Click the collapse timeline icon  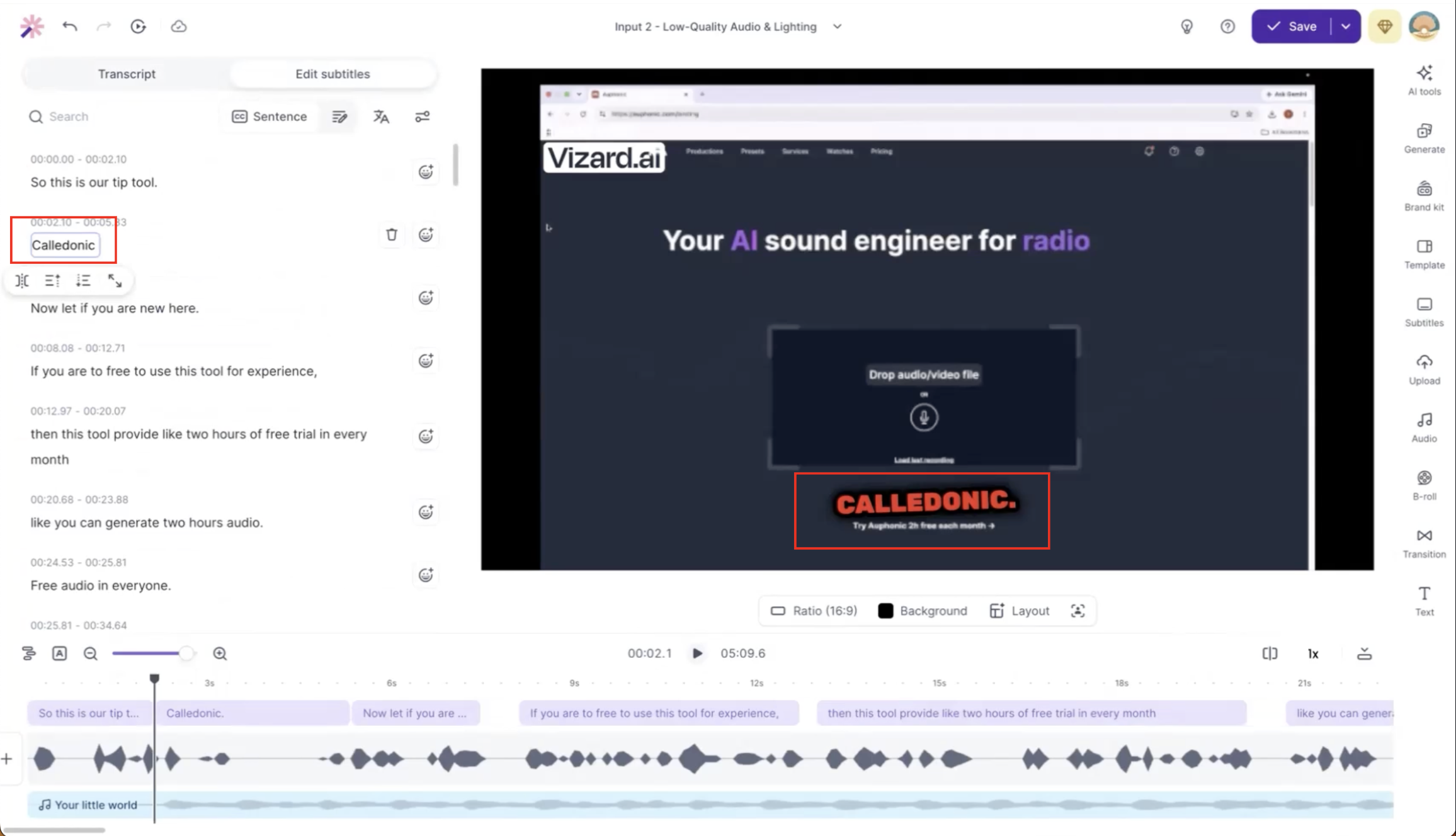pos(1364,653)
